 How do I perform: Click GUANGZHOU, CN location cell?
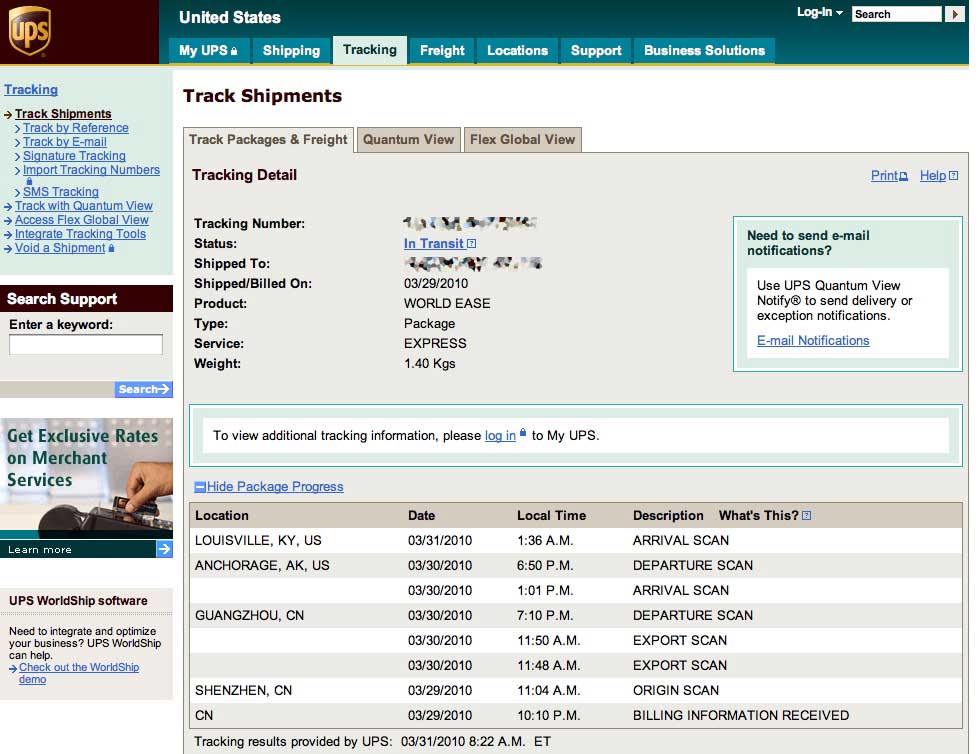point(249,615)
